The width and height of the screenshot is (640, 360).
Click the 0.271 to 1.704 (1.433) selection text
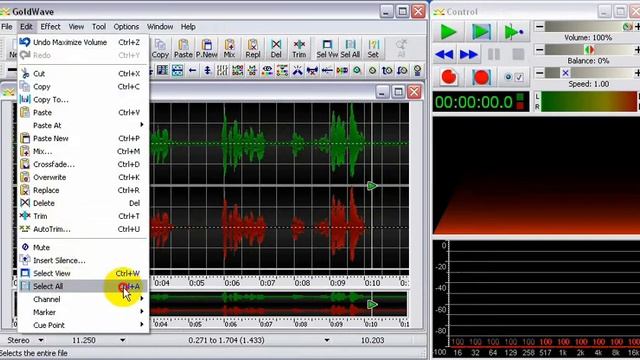tap(226, 340)
